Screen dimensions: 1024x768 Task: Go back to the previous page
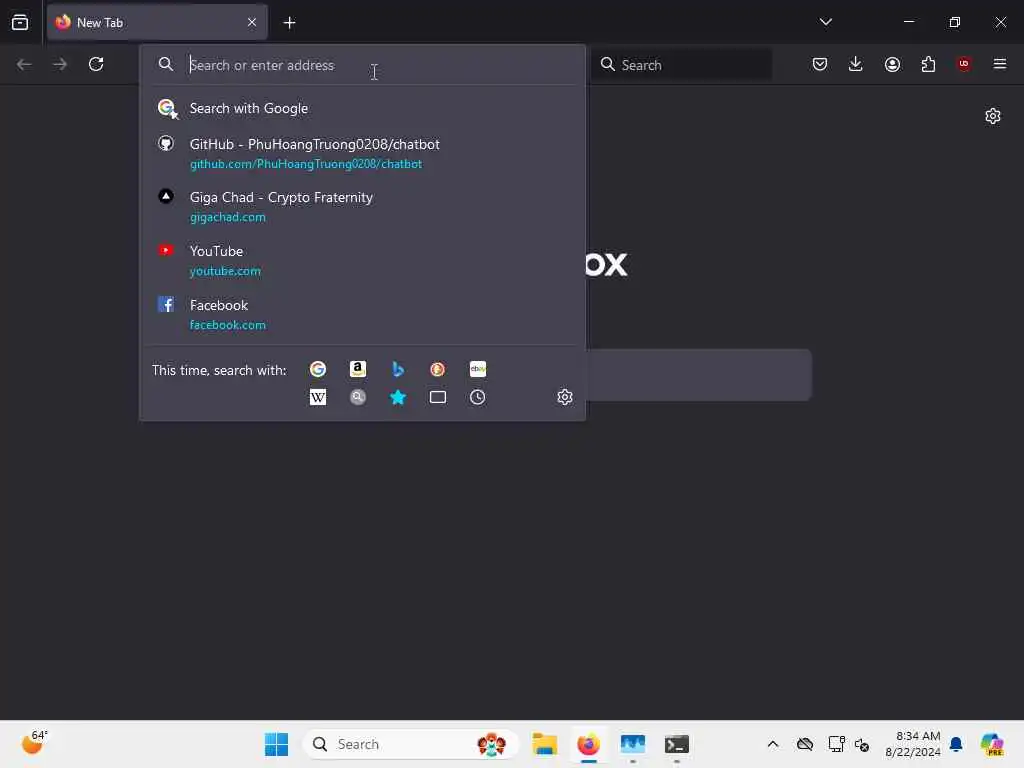pyautogui.click(x=24, y=64)
